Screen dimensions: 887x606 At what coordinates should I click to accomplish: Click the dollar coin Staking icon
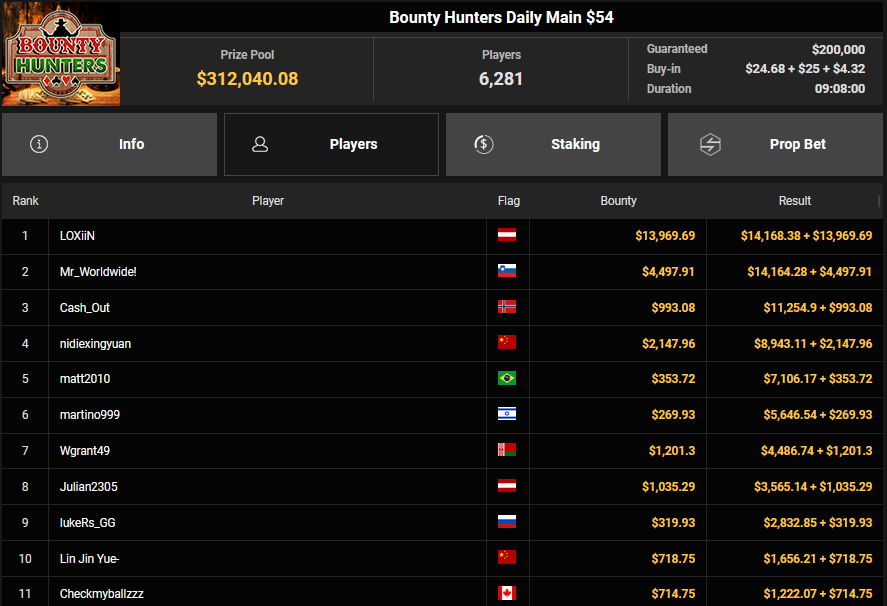point(483,144)
